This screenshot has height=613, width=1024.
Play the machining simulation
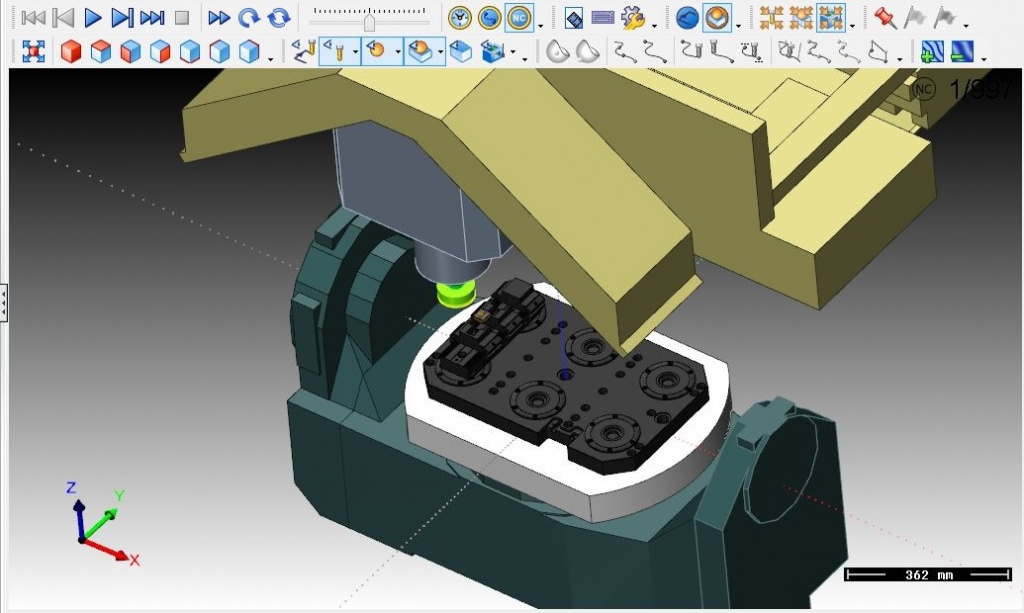(x=93, y=18)
